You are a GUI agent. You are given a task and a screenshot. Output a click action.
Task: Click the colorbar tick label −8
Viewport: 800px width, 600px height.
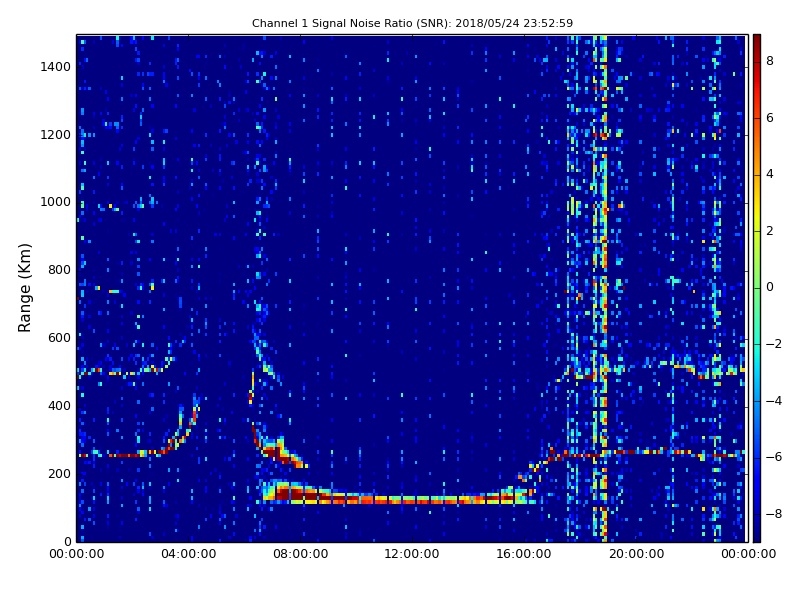pos(774,514)
